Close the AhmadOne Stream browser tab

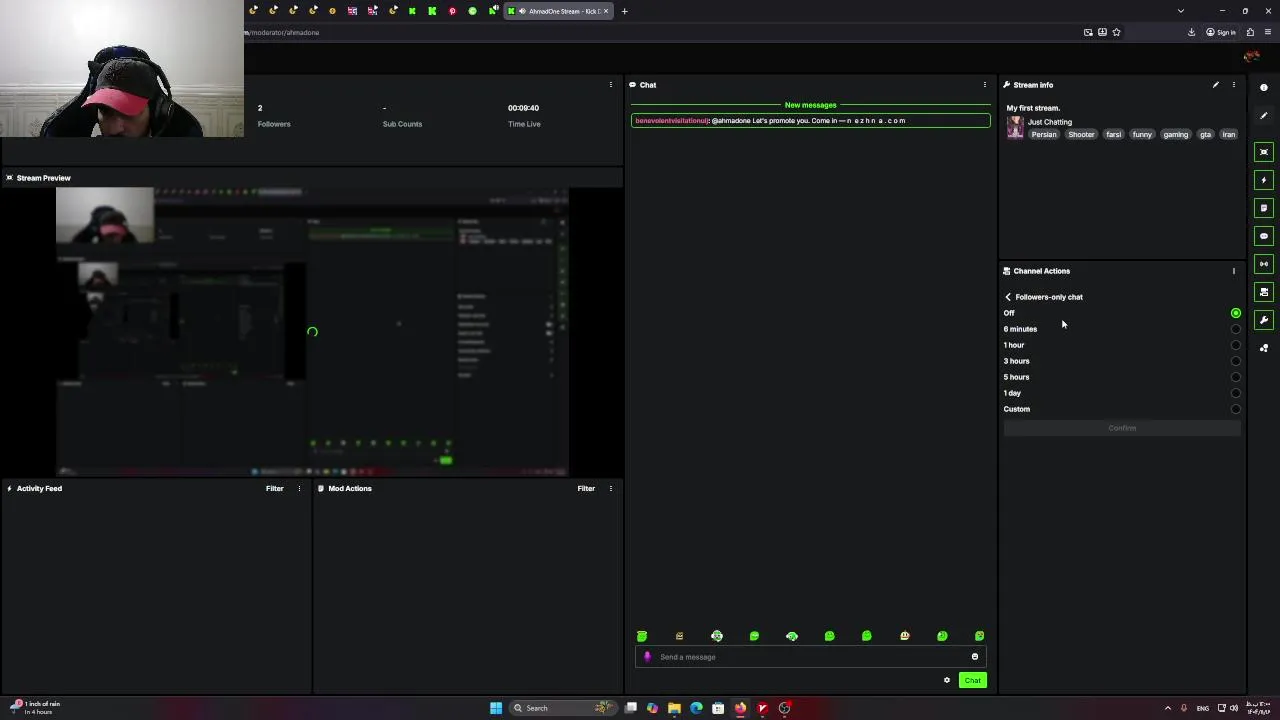[606, 11]
